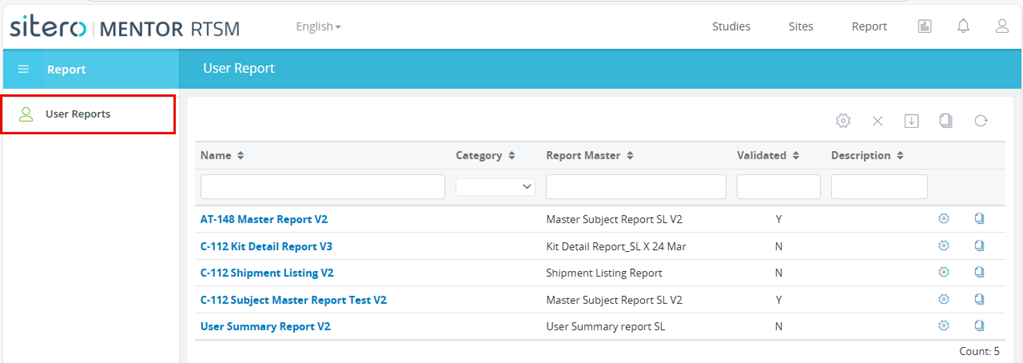The height and width of the screenshot is (363, 1023).
Task: Click the Sitero Mentor RTSM logo
Action: point(125,27)
